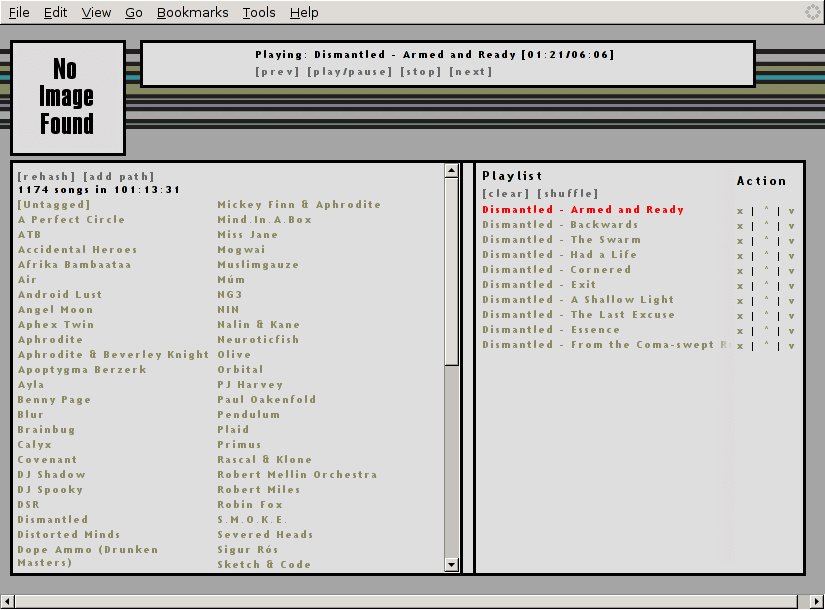Viewport: 825px width, 610px height.
Task: Move Exit down with its v icon
Action: pos(791,286)
